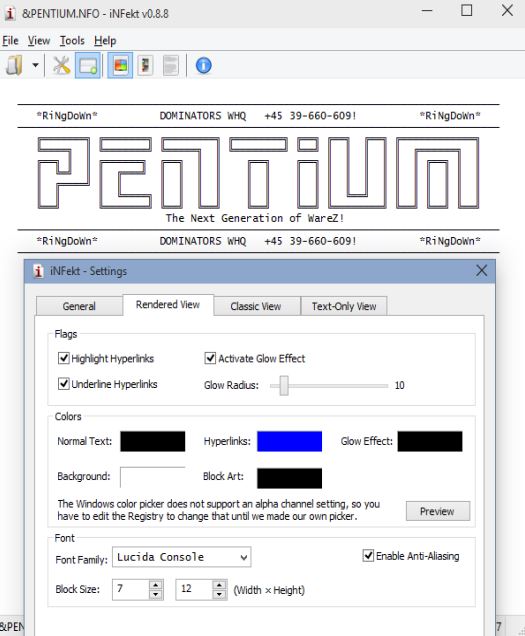Close the iNFekt Settings dialog
The width and height of the screenshot is (525, 636).
coord(481,271)
